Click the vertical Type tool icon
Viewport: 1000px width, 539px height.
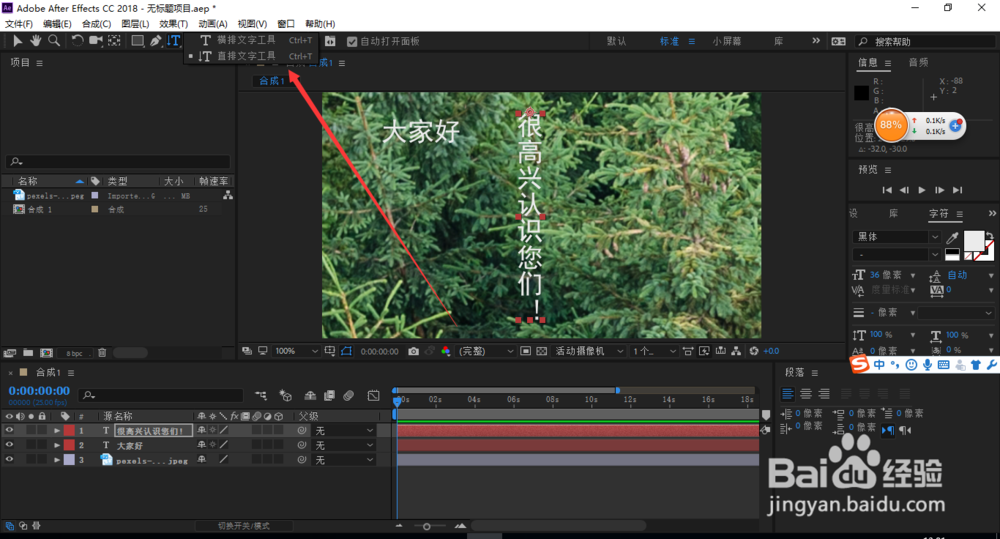pyautogui.click(x=173, y=41)
